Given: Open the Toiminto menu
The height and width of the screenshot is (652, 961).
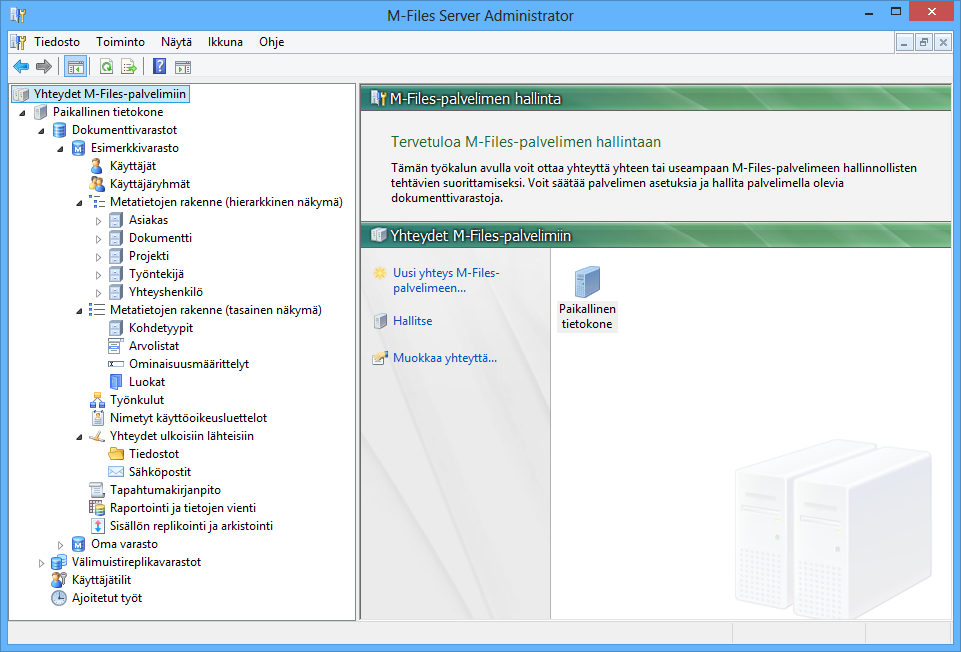Looking at the screenshot, I should point(120,42).
